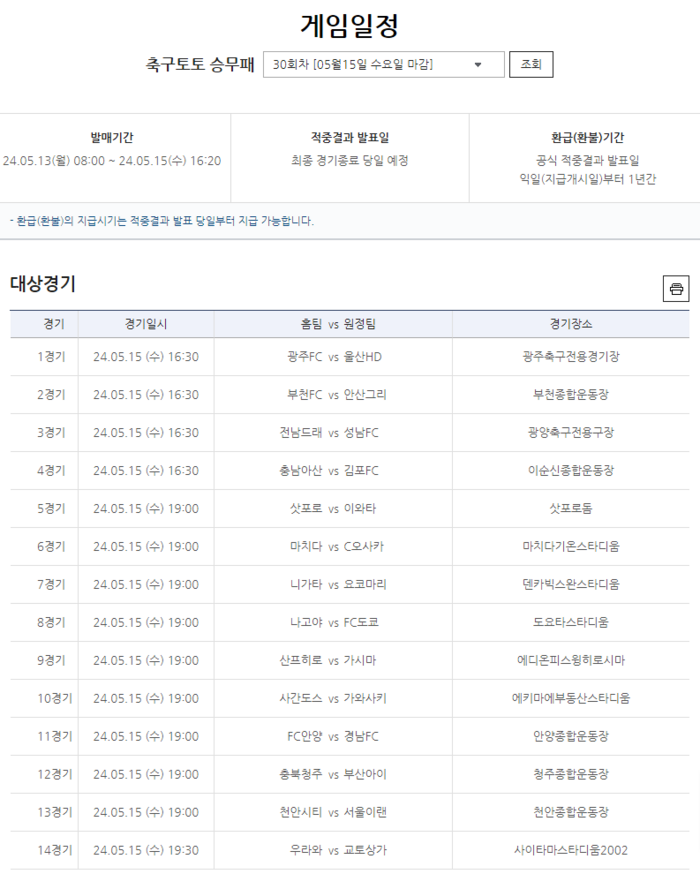Select the 사간도스 vs 가와사키 match
Viewport: 700px width, 874px height.
tap(333, 699)
